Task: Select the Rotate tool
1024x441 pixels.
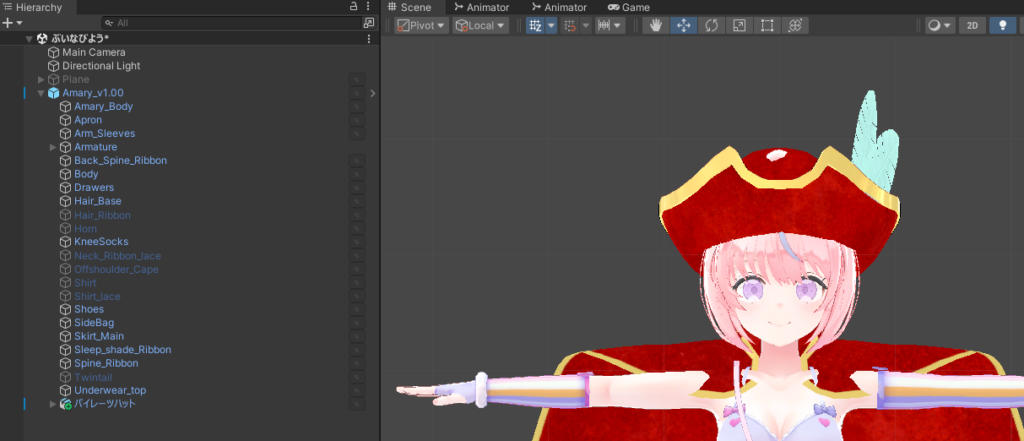Action: click(x=711, y=25)
